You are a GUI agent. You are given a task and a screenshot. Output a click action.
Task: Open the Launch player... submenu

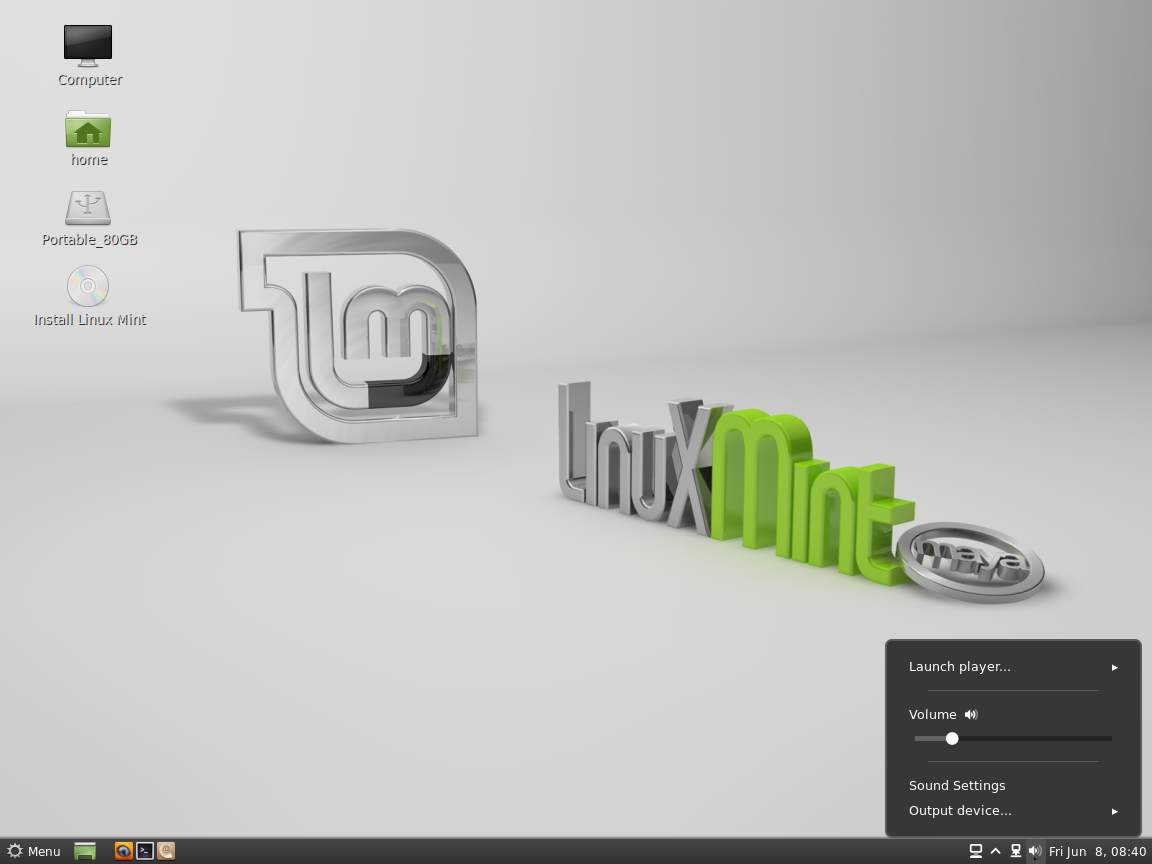pos(1013,667)
